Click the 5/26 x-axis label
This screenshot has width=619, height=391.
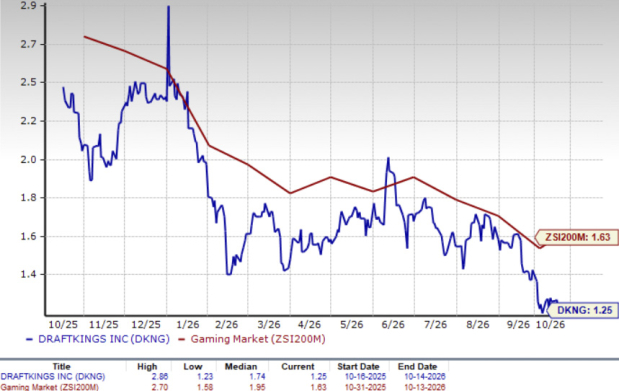[351, 325]
